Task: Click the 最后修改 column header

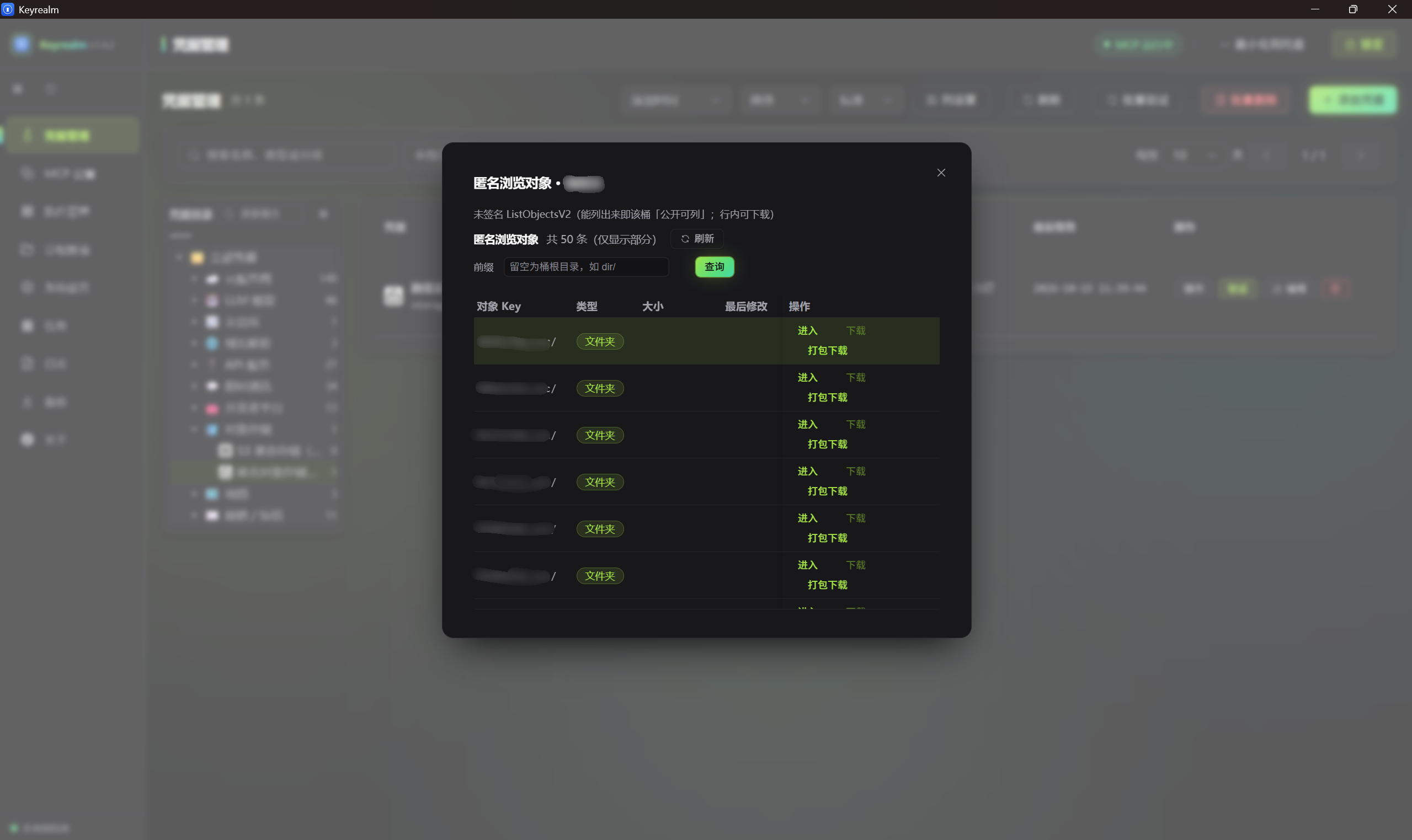Action: 745,306
